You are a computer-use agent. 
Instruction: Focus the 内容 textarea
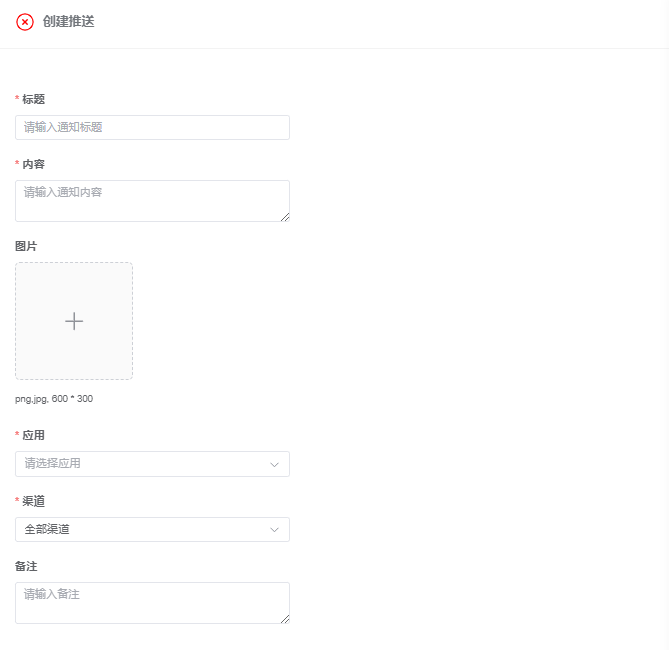point(152,201)
